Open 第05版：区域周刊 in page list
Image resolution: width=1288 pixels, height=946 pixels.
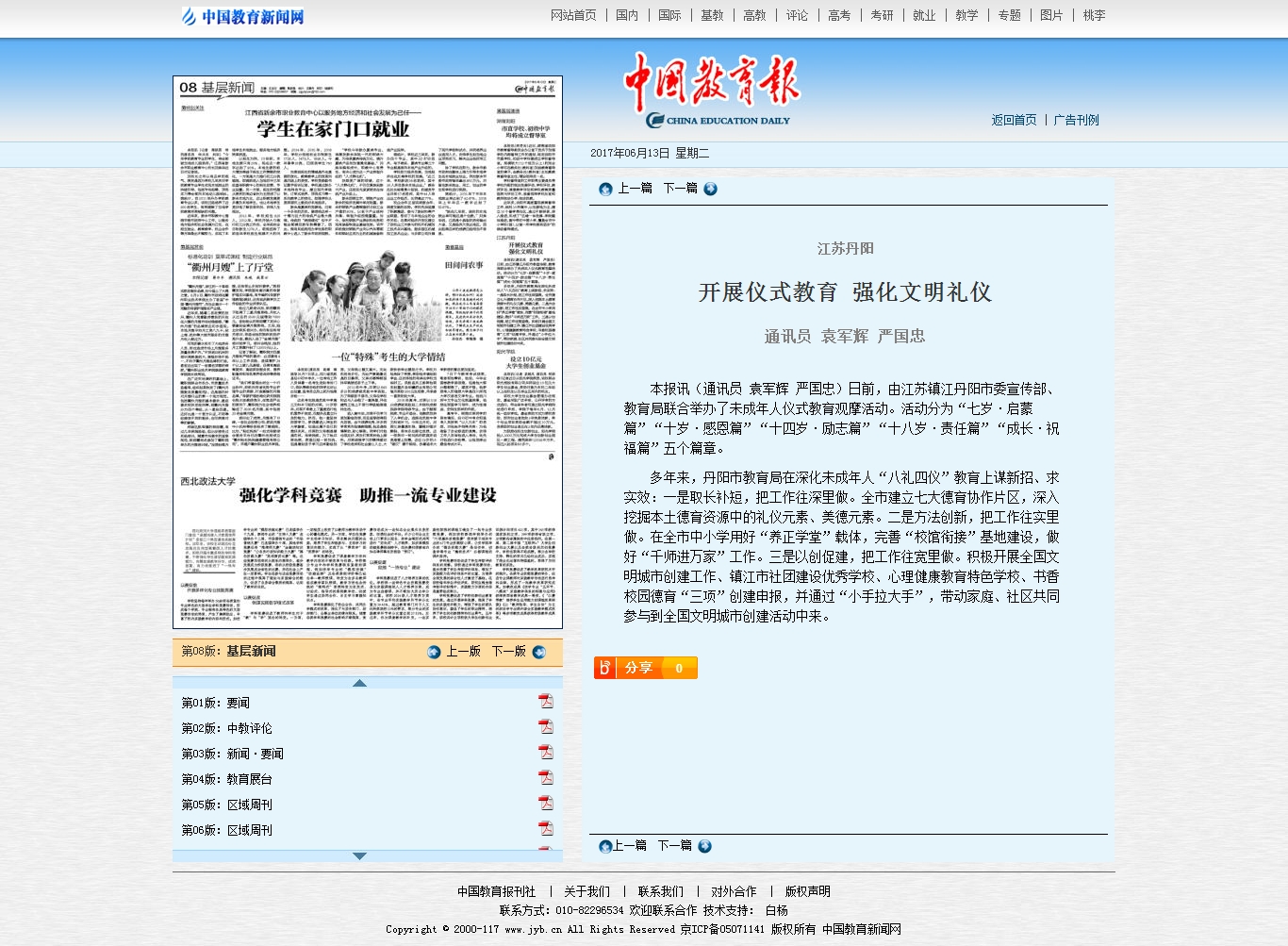point(227,805)
